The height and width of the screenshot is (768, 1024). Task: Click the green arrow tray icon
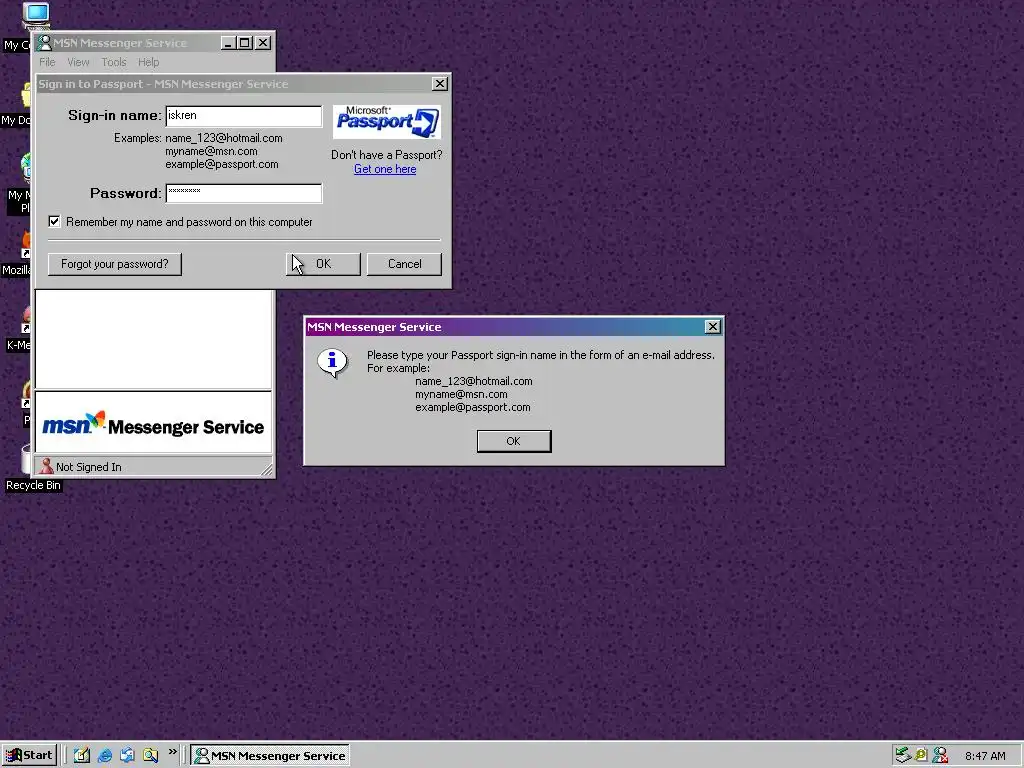coord(903,756)
